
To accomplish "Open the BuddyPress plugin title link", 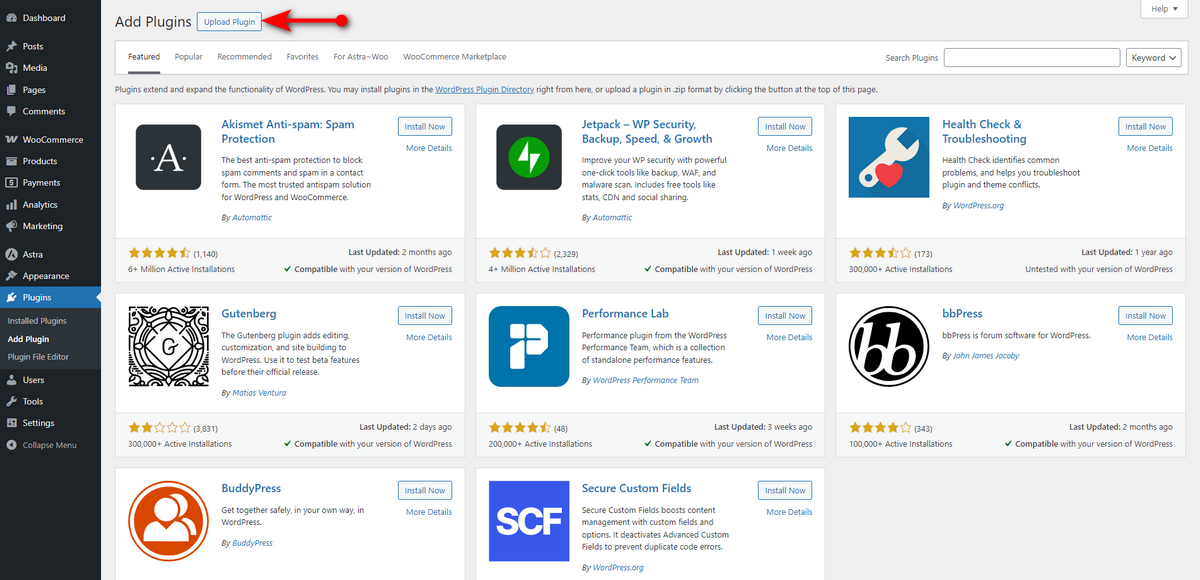I will tap(251, 489).
